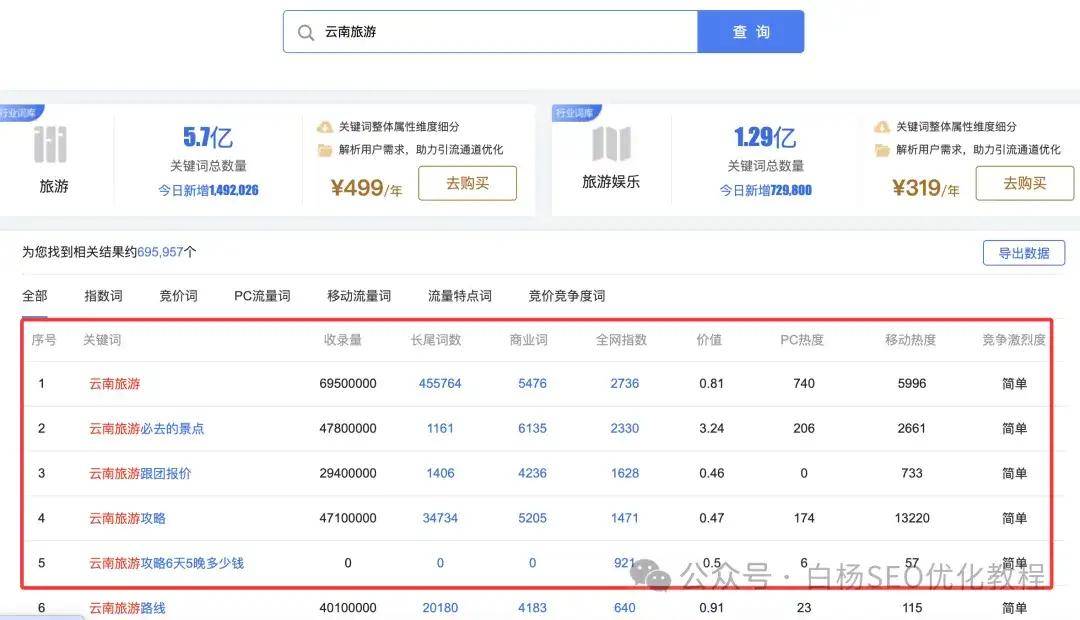This screenshot has width=1080, height=620.
Task: Click long-tail count 455764
Action: tap(440, 384)
